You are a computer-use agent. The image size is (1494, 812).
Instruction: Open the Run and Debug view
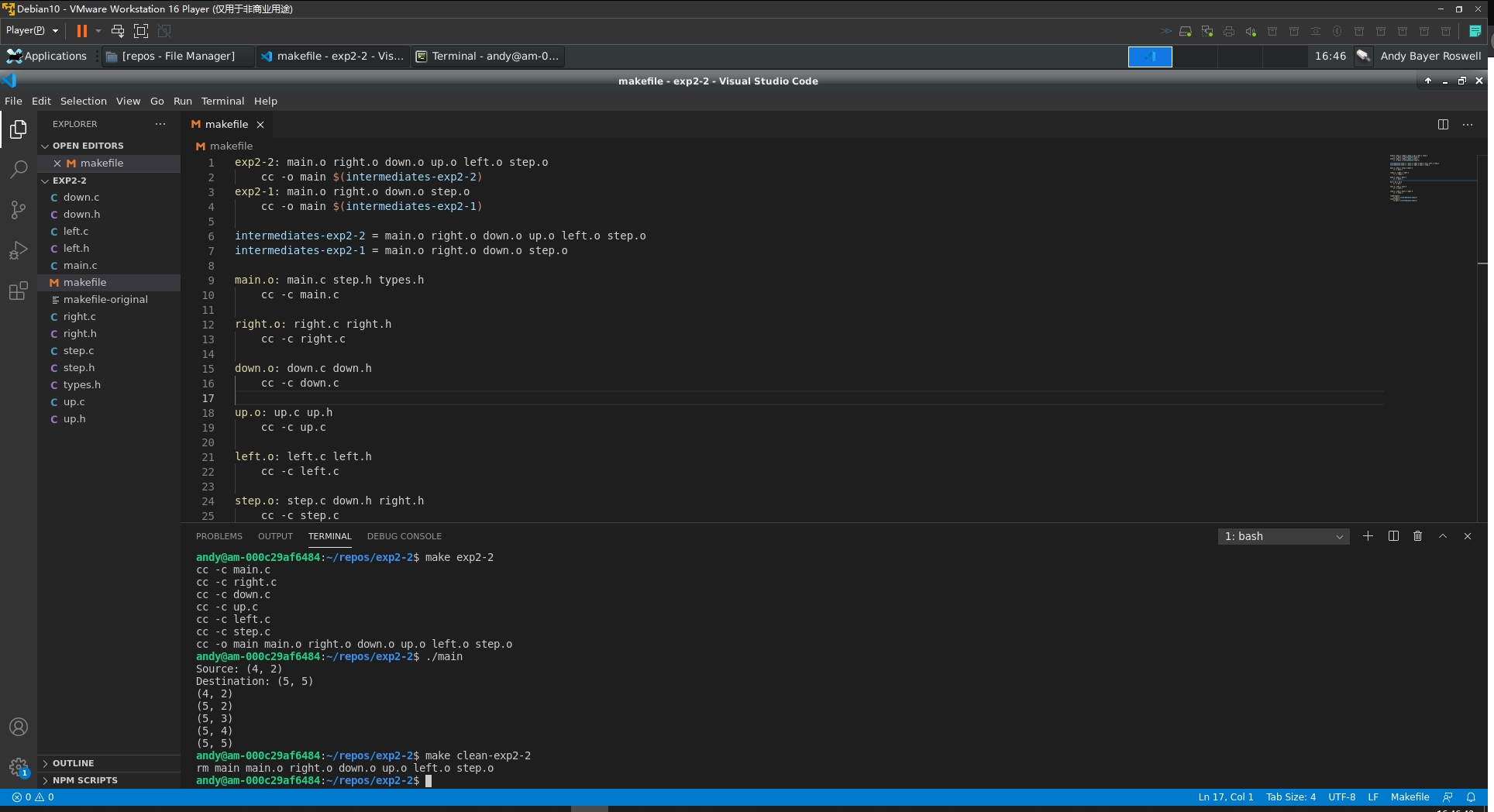tap(19, 250)
